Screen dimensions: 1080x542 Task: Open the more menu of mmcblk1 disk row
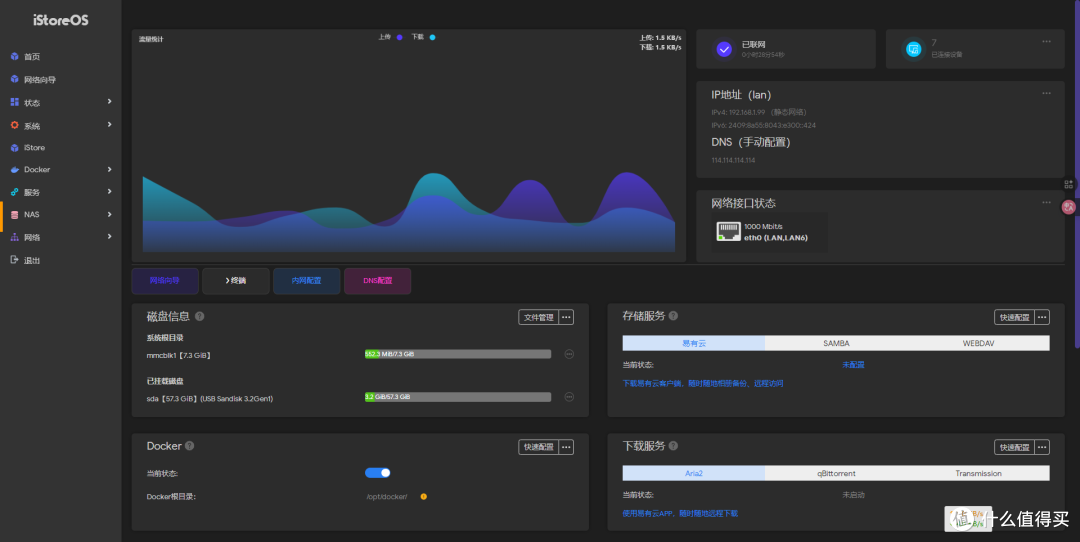pos(569,354)
